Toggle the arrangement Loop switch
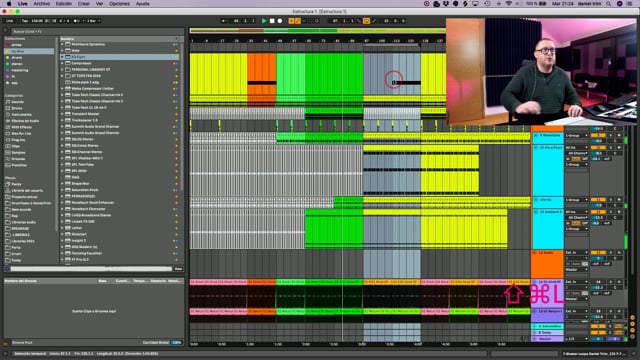 tap(366, 21)
